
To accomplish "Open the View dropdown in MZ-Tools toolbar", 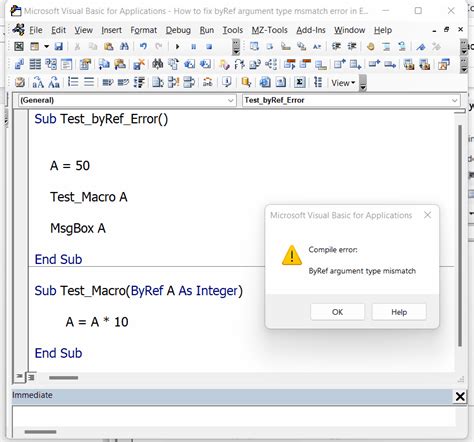I will click(343, 83).
